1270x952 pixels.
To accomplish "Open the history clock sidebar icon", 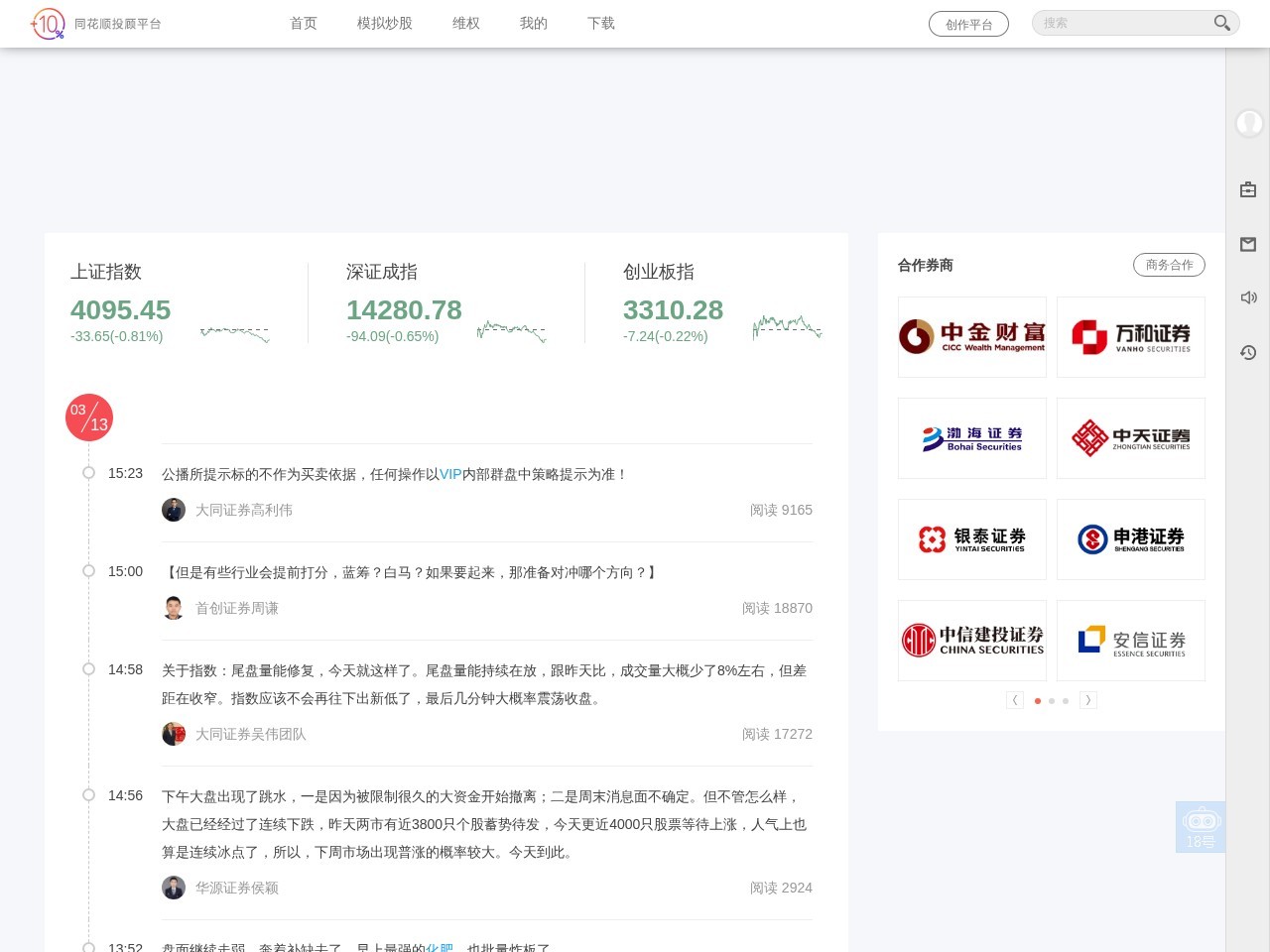I will 1248,352.
